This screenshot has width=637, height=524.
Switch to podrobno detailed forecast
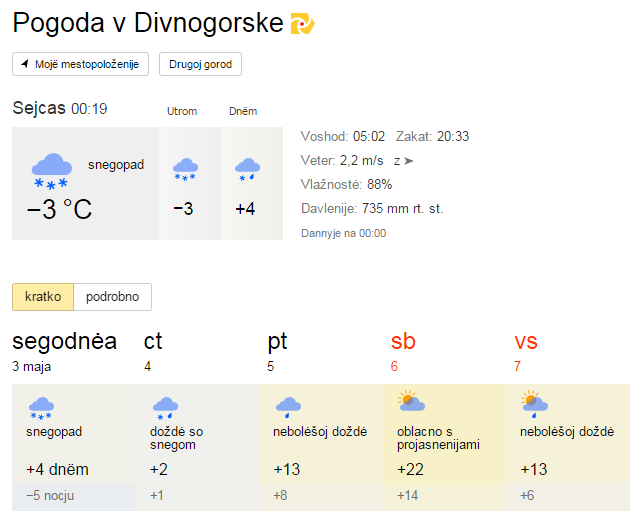click(x=113, y=297)
